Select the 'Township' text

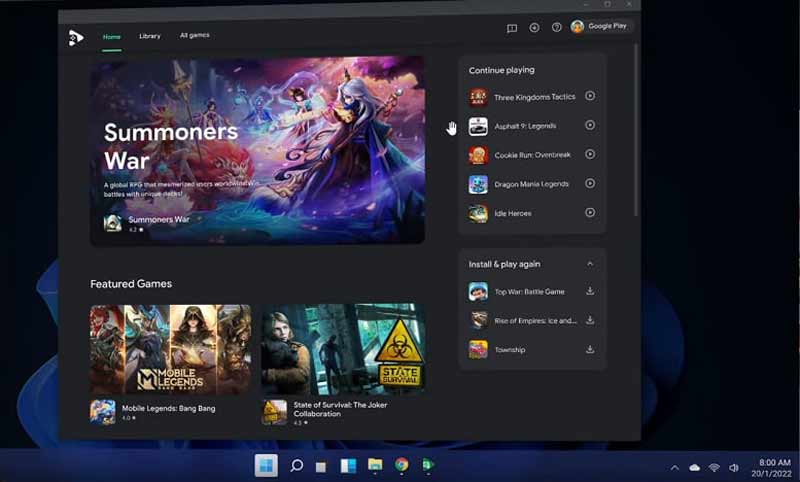510,350
